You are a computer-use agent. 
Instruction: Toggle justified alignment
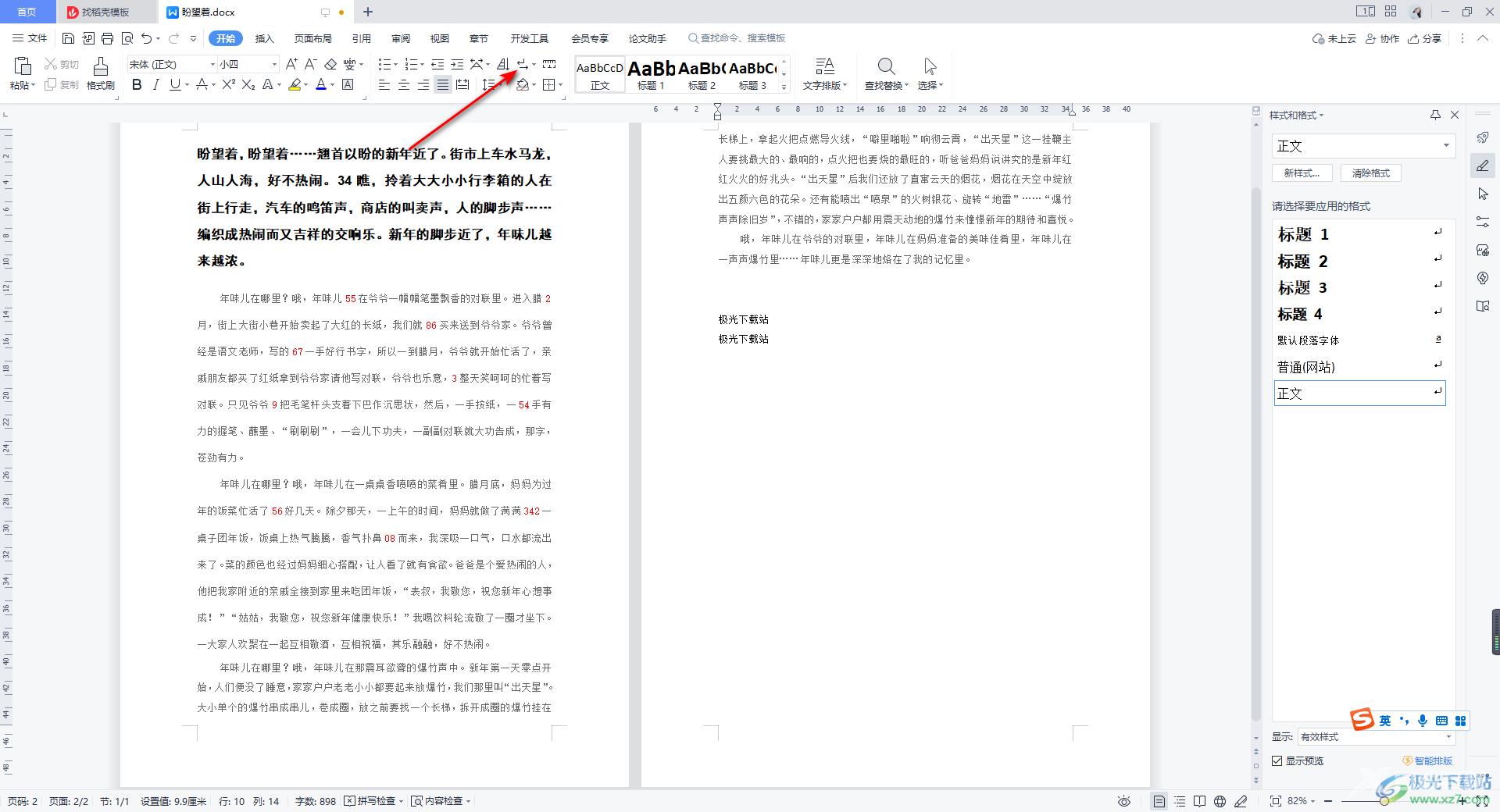442,84
